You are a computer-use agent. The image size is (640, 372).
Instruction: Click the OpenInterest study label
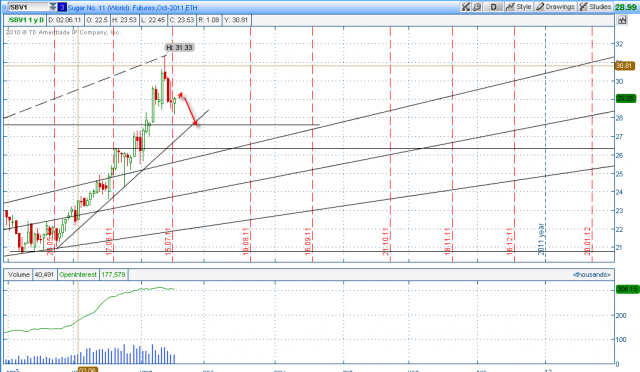78,274
